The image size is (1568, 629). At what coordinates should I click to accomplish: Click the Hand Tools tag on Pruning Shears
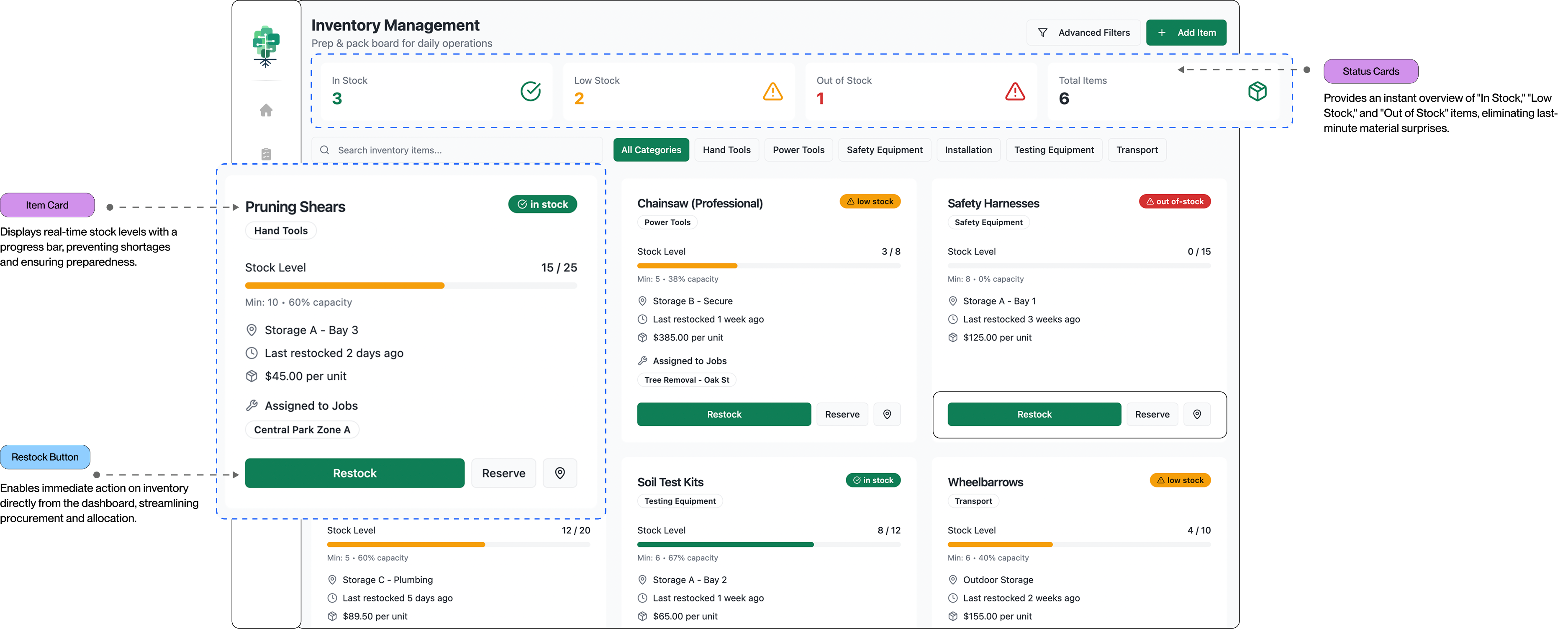coord(281,231)
